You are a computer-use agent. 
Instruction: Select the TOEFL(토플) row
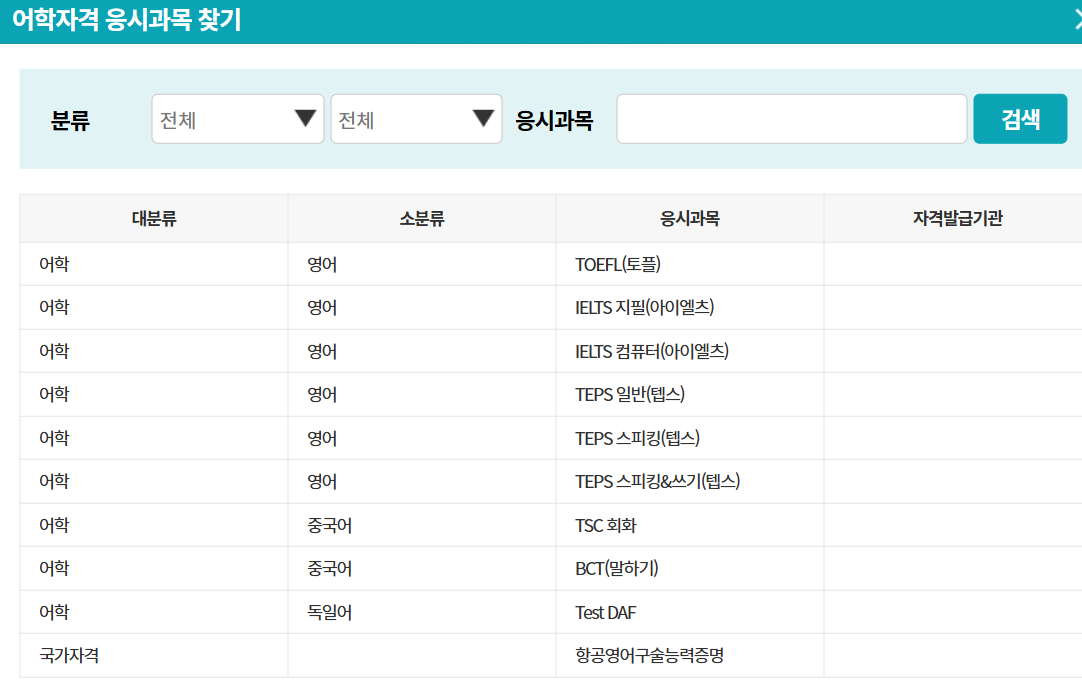pyautogui.click(x=617, y=264)
